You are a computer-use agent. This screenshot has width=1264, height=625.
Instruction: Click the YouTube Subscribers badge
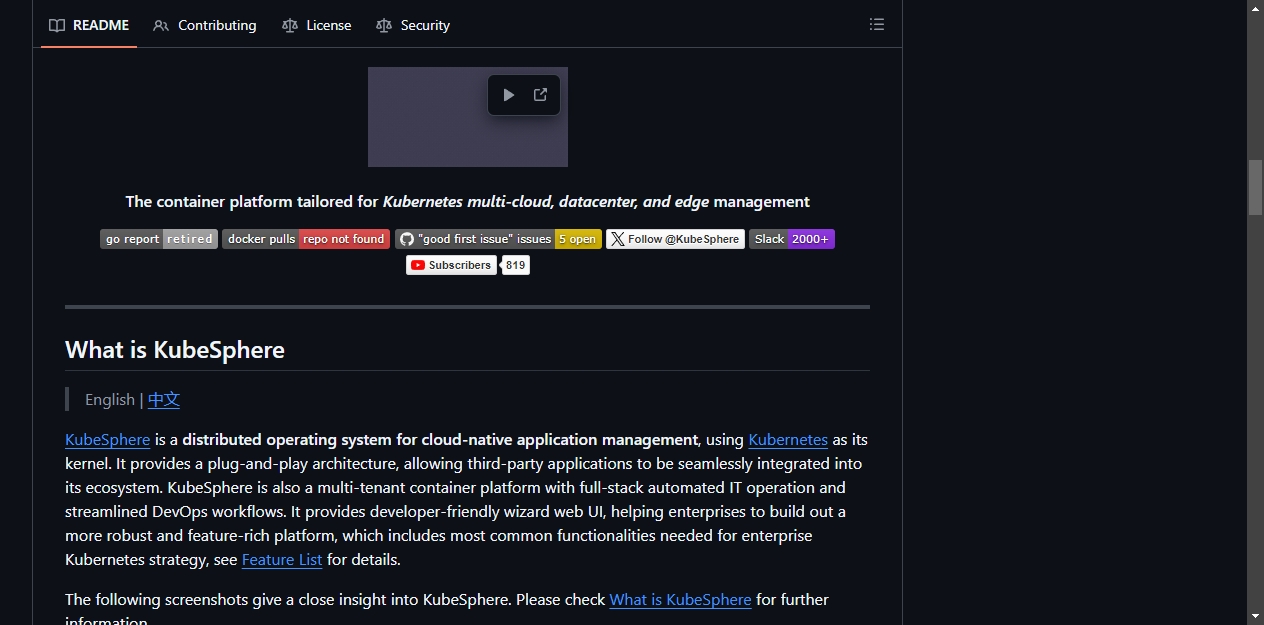click(x=451, y=265)
